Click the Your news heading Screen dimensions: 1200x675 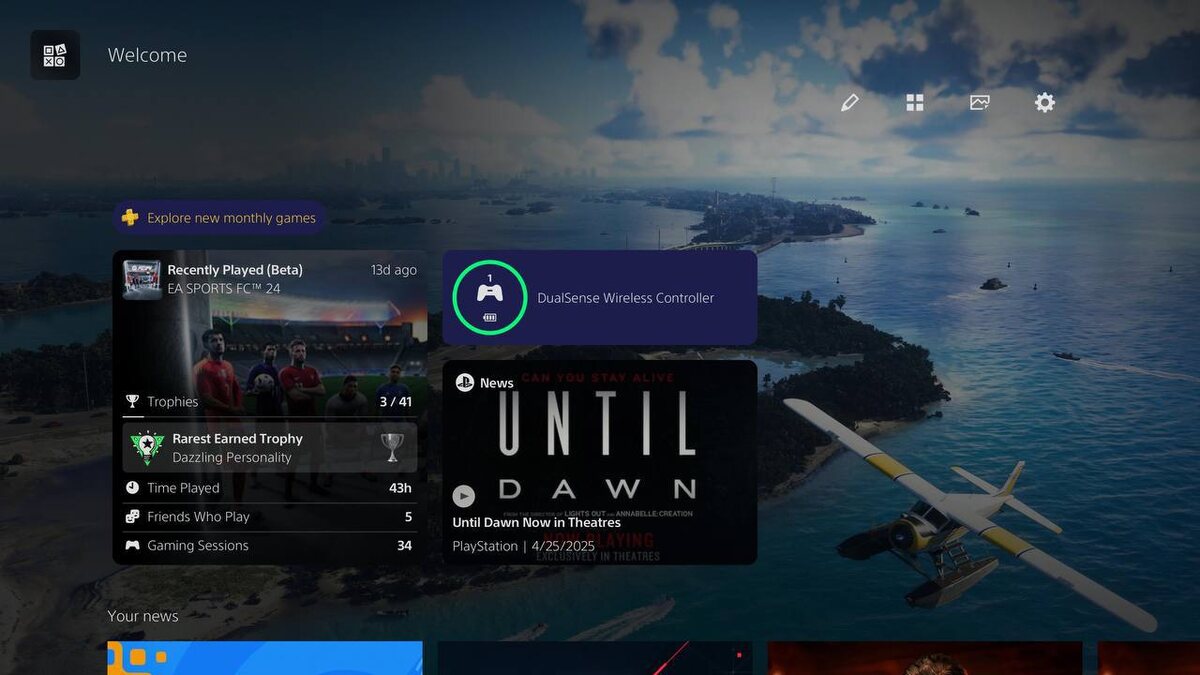pos(143,616)
